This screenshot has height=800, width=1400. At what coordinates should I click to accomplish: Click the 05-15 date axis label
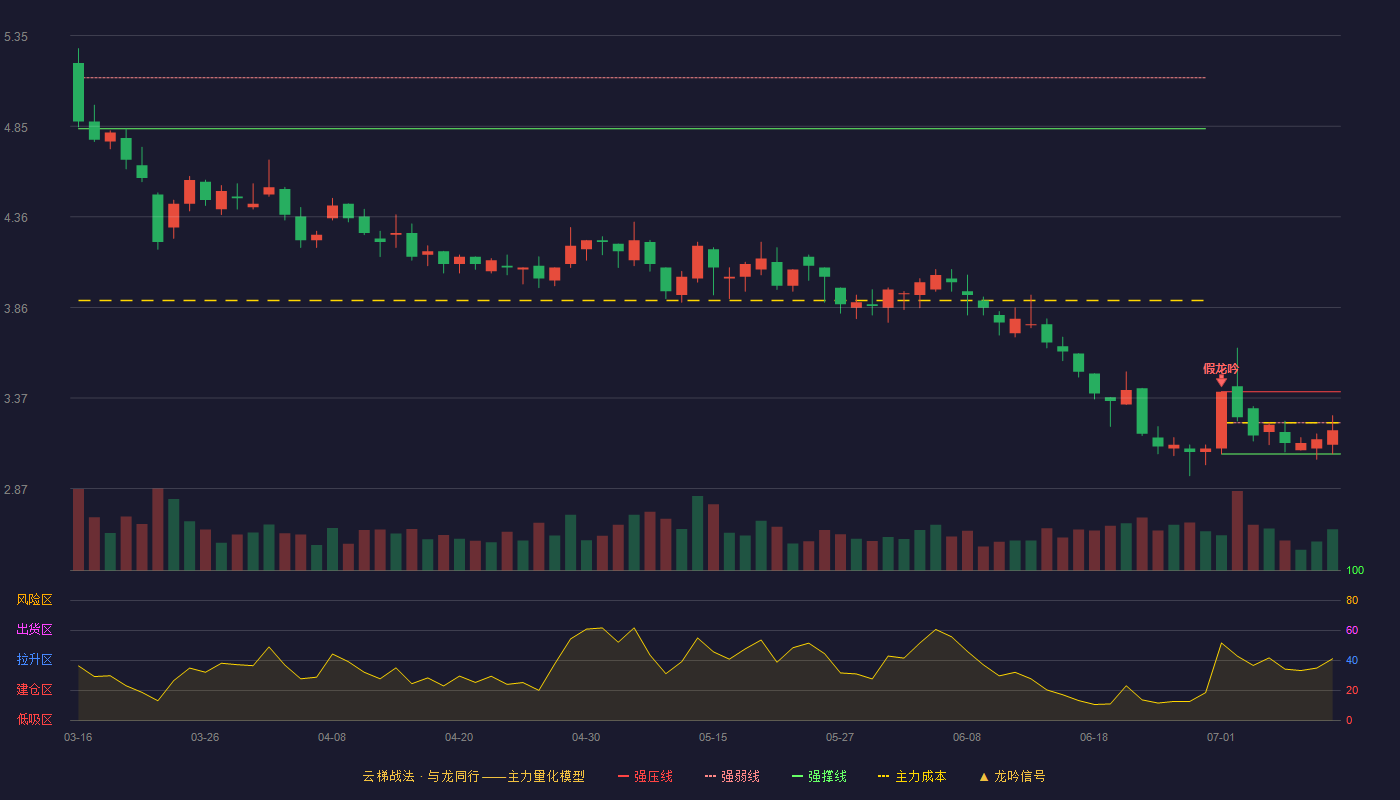713,737
